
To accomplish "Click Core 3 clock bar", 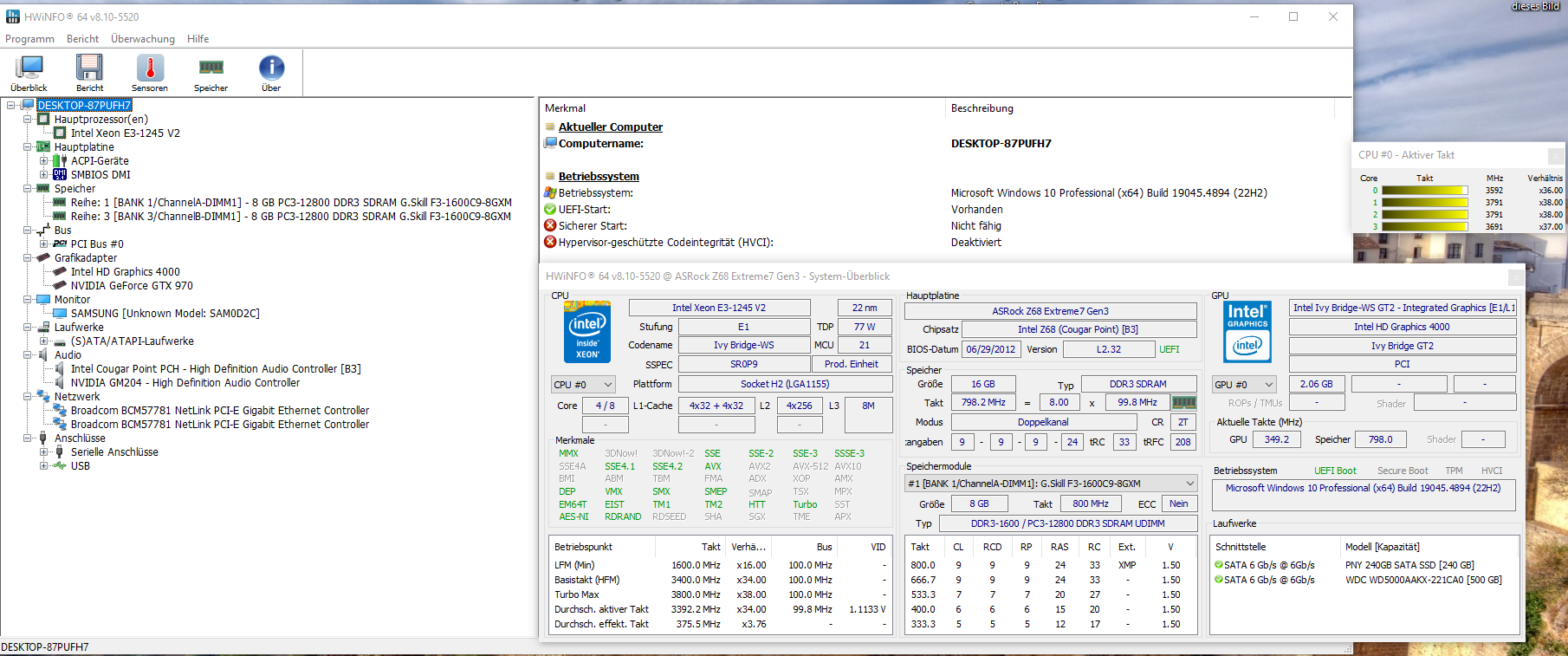I will point(1424,227).
